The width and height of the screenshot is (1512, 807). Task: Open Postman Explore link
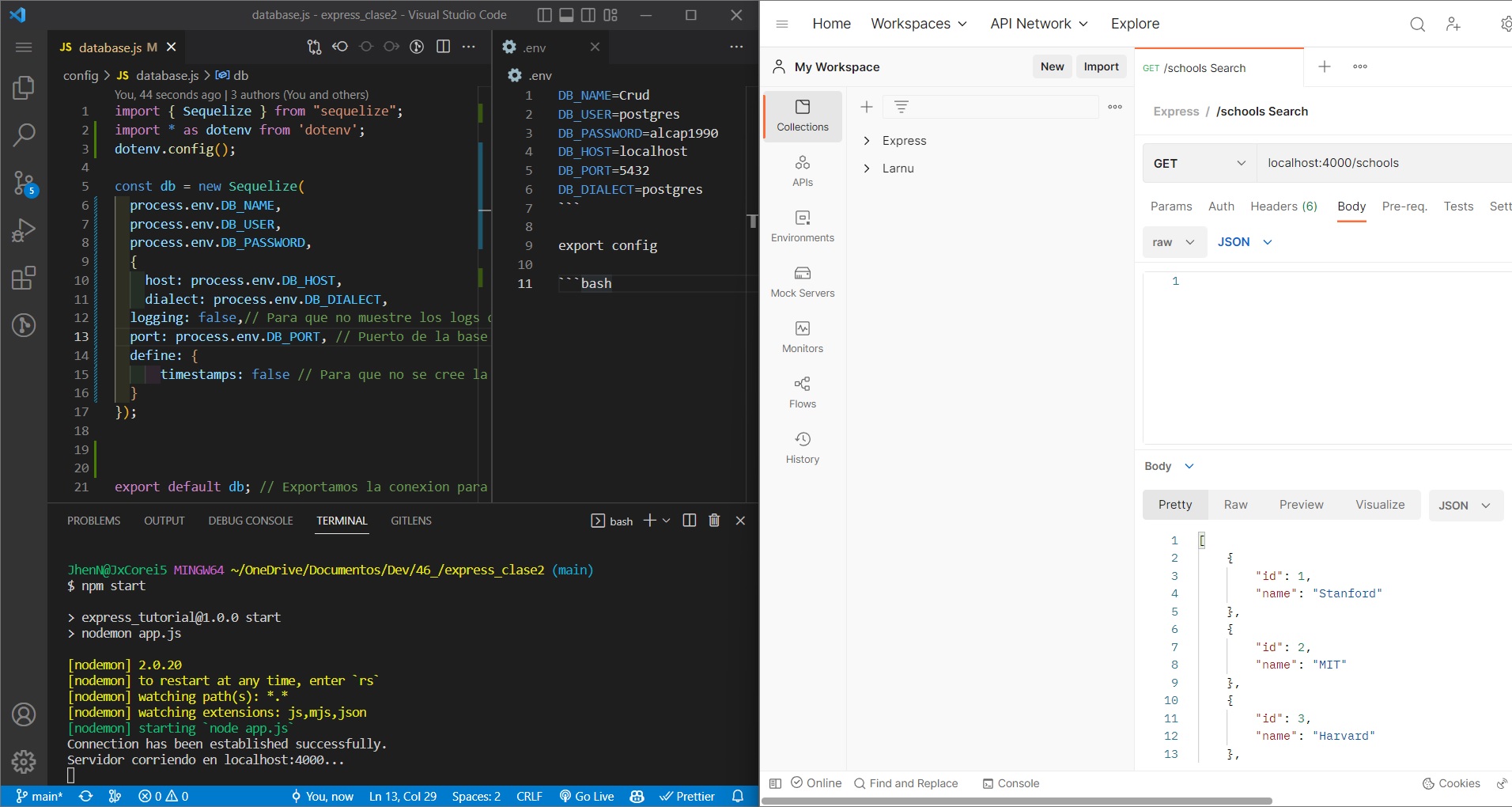(x=1135, y=24)
